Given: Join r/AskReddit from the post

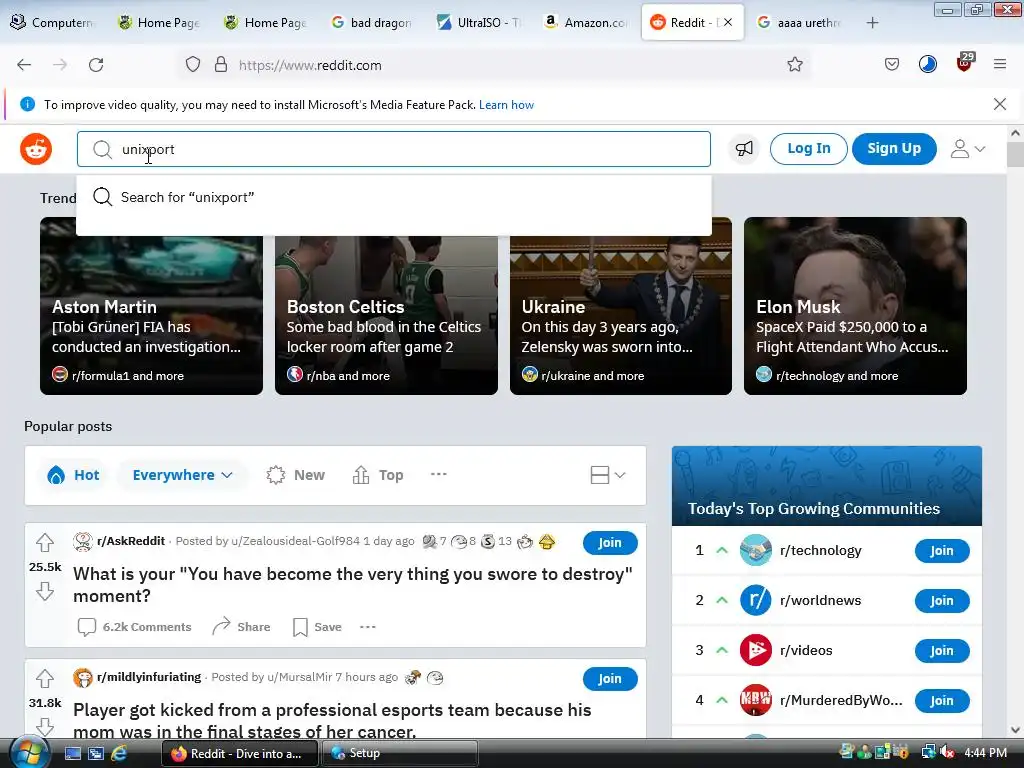Looking at the screenshot, I should (x=610, y=543).
